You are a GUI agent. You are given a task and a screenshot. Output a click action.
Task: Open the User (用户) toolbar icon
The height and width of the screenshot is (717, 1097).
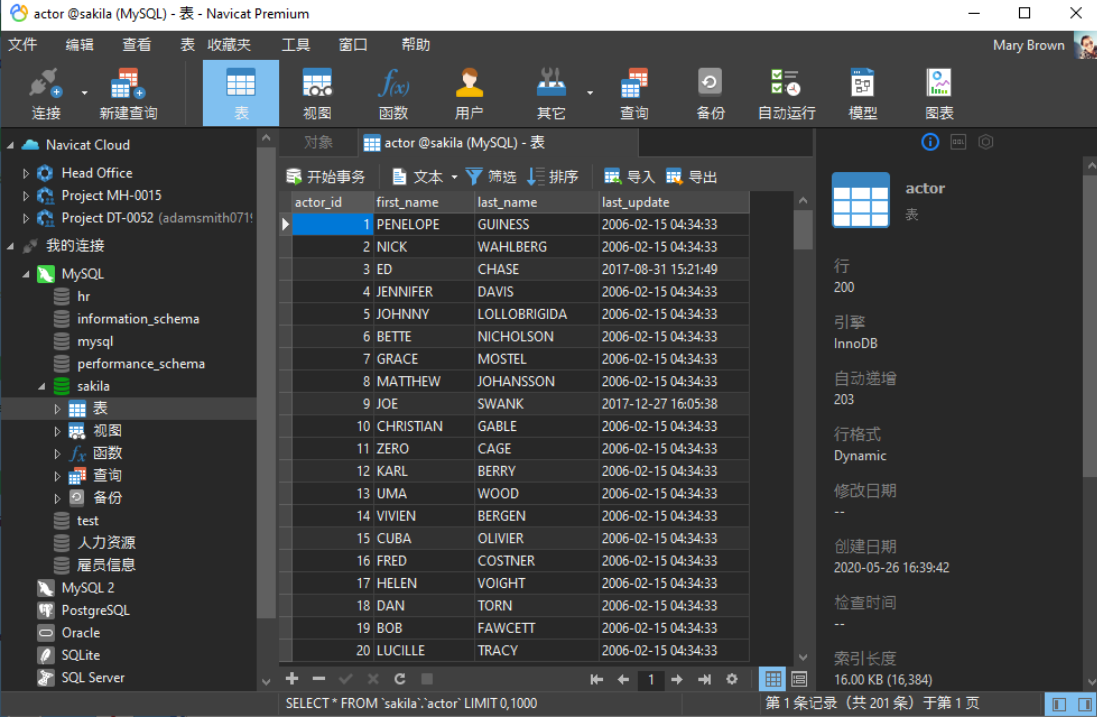[x=469, y=93]
